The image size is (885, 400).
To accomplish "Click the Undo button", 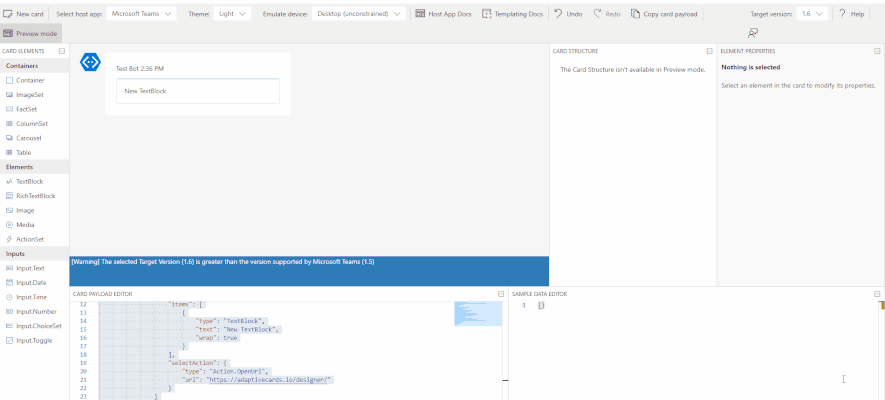I will tap(568, 14).
